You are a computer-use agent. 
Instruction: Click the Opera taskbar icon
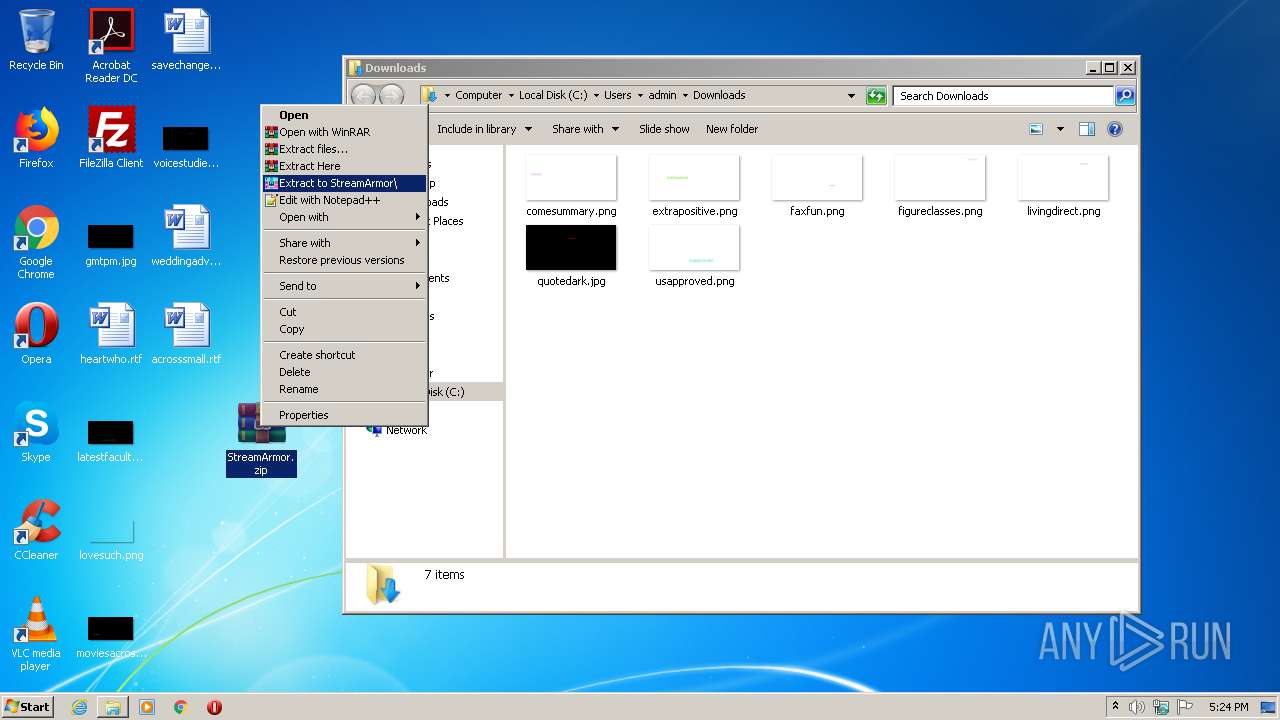214,707
